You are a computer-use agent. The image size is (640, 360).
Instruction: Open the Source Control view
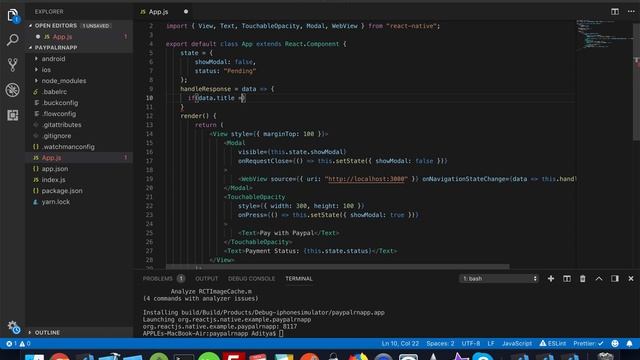(x=13, y=64)
